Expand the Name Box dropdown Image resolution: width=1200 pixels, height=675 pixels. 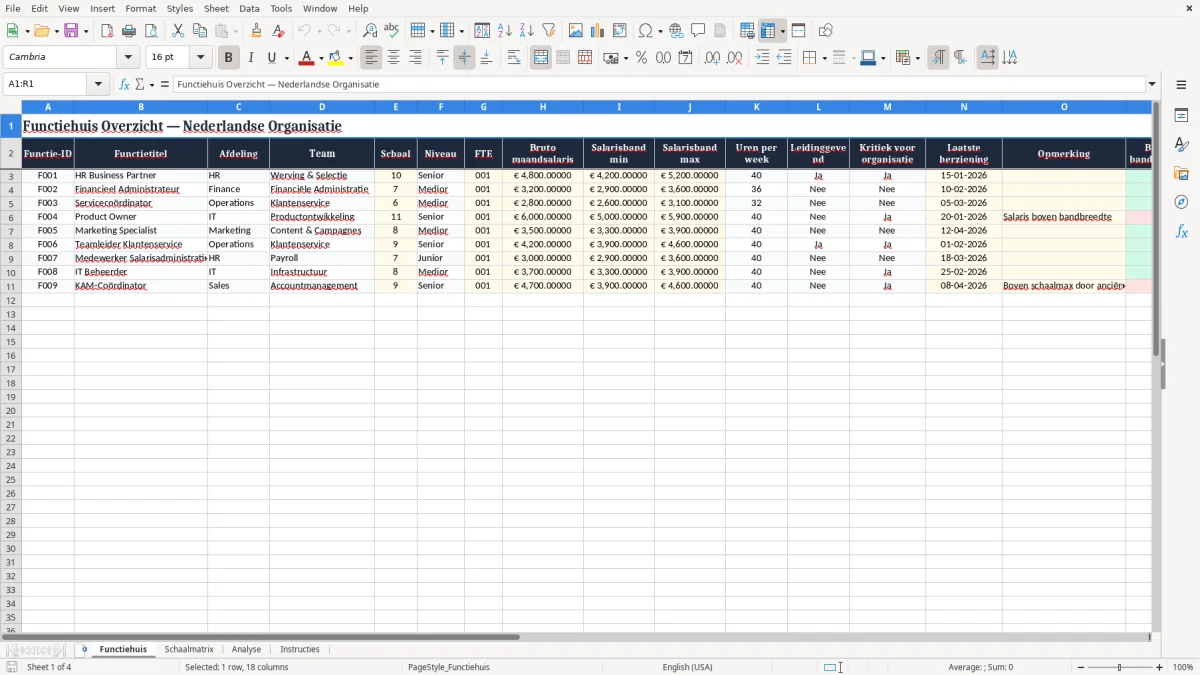98,84
